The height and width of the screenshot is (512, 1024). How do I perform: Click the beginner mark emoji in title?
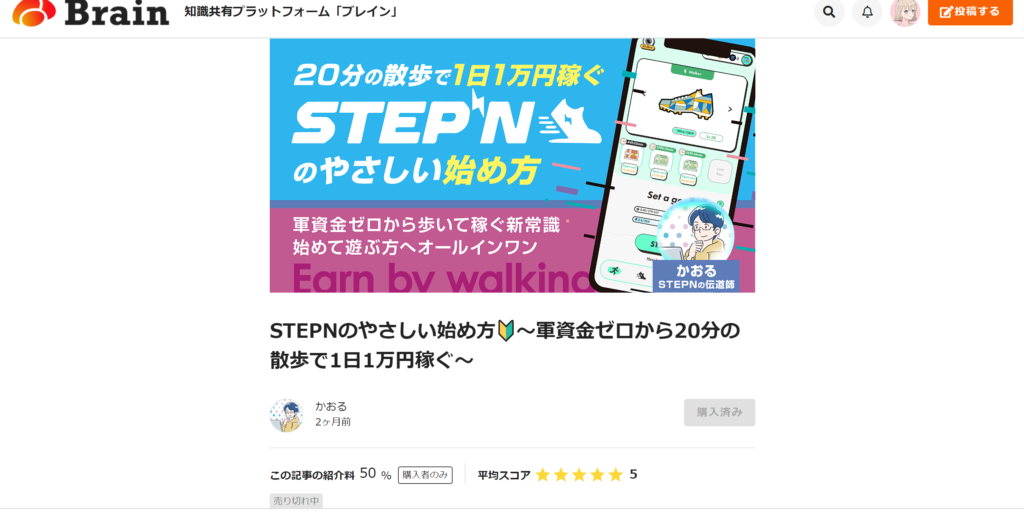(505, 331)
